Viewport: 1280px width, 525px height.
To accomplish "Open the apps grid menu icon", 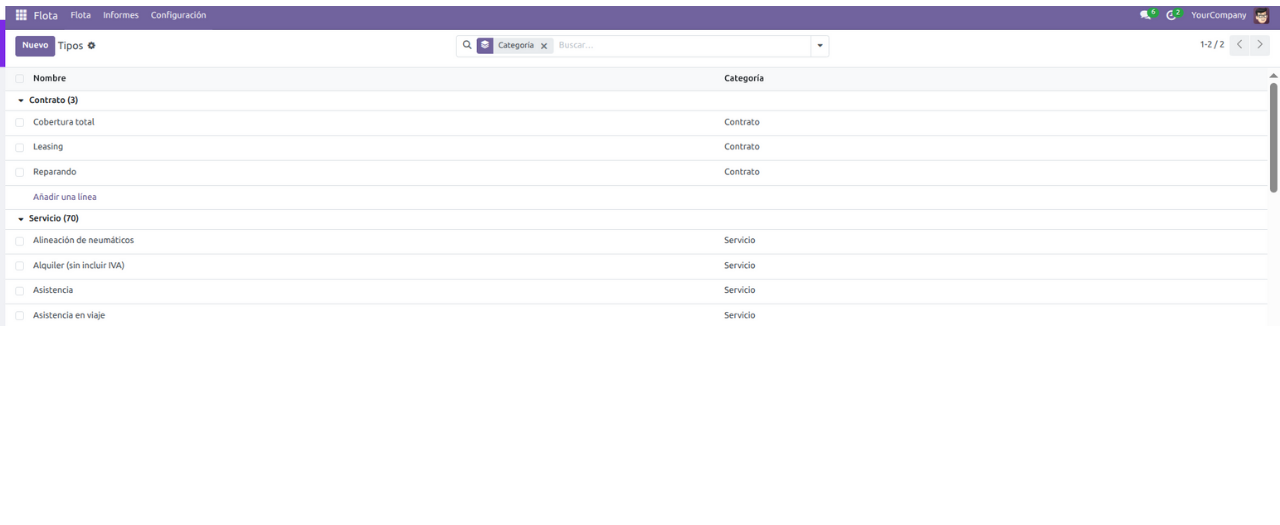I will (x=21, y=15).
